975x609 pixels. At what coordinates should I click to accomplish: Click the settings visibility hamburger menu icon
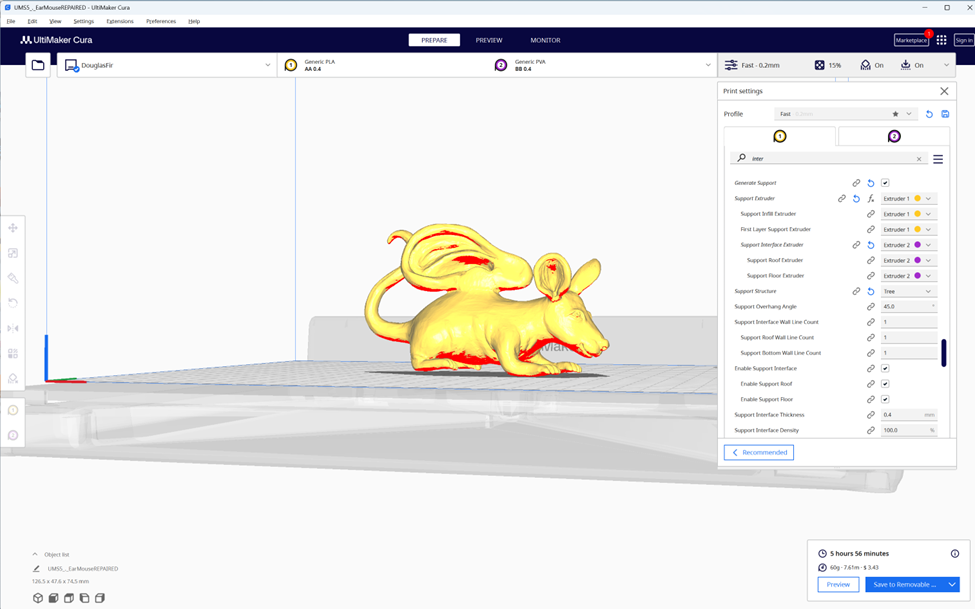tap(938, 159)
